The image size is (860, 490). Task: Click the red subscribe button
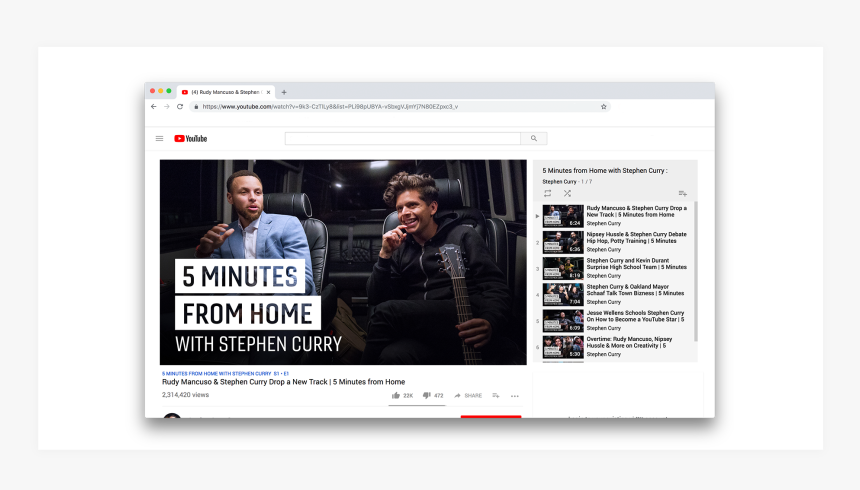tap(491, 416)
